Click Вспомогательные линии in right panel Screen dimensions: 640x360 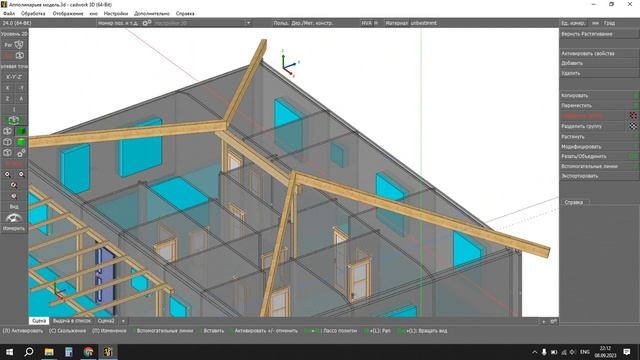[x=598, y=166]
